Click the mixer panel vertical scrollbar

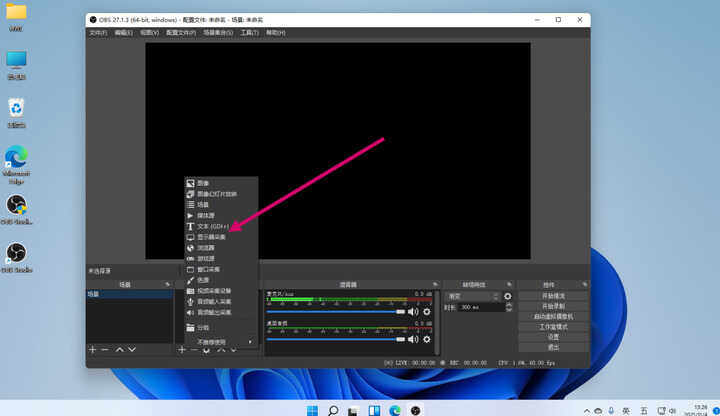[x=437, y=323]
